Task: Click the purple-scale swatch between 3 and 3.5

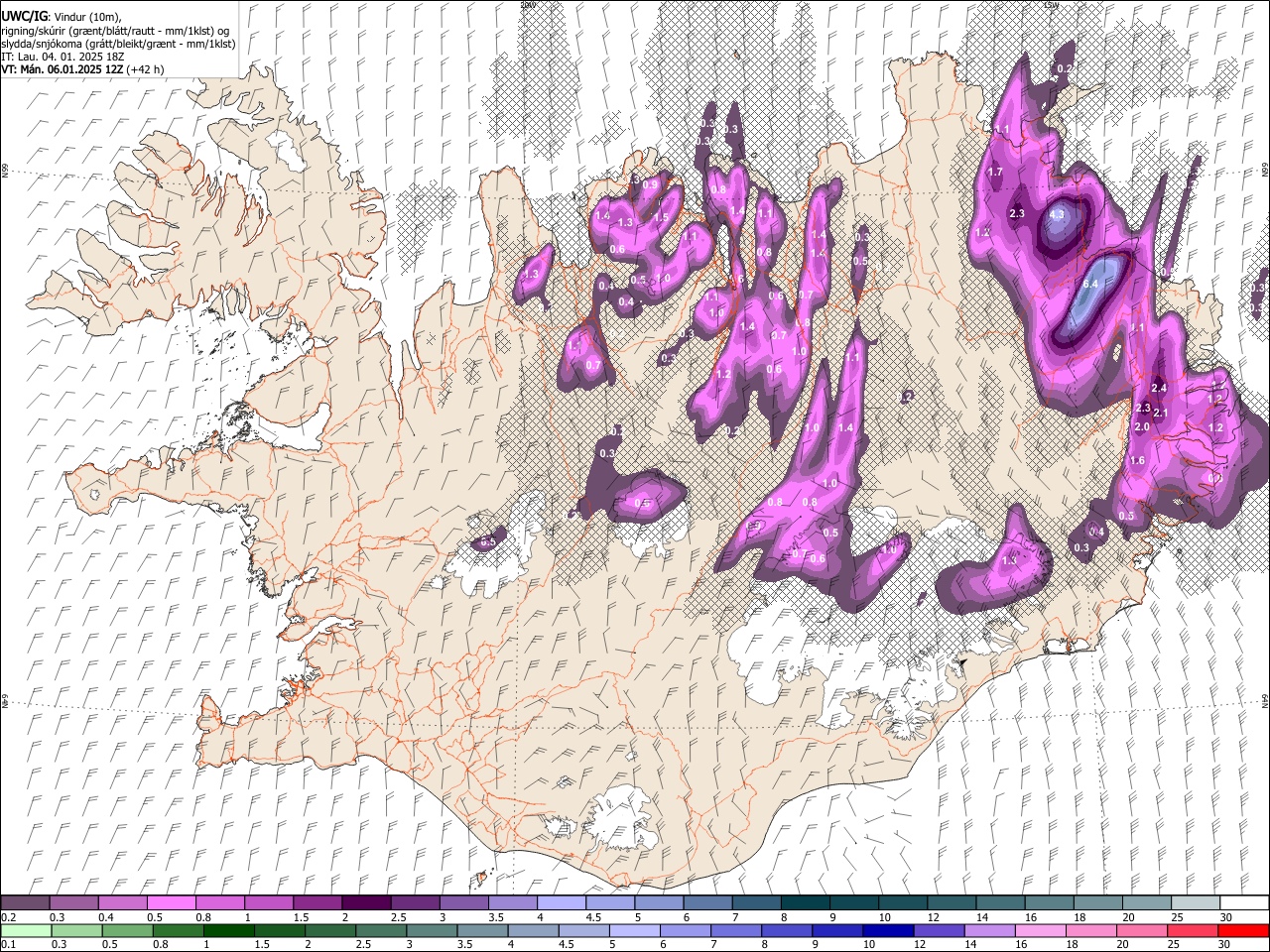Action: (462, 903)
